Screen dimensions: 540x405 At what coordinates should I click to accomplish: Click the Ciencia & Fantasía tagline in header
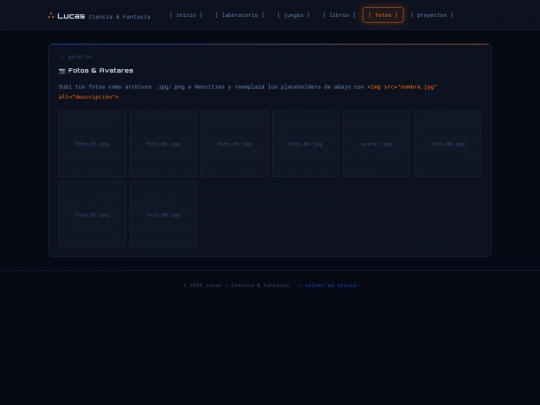click(x=120, y=17)
